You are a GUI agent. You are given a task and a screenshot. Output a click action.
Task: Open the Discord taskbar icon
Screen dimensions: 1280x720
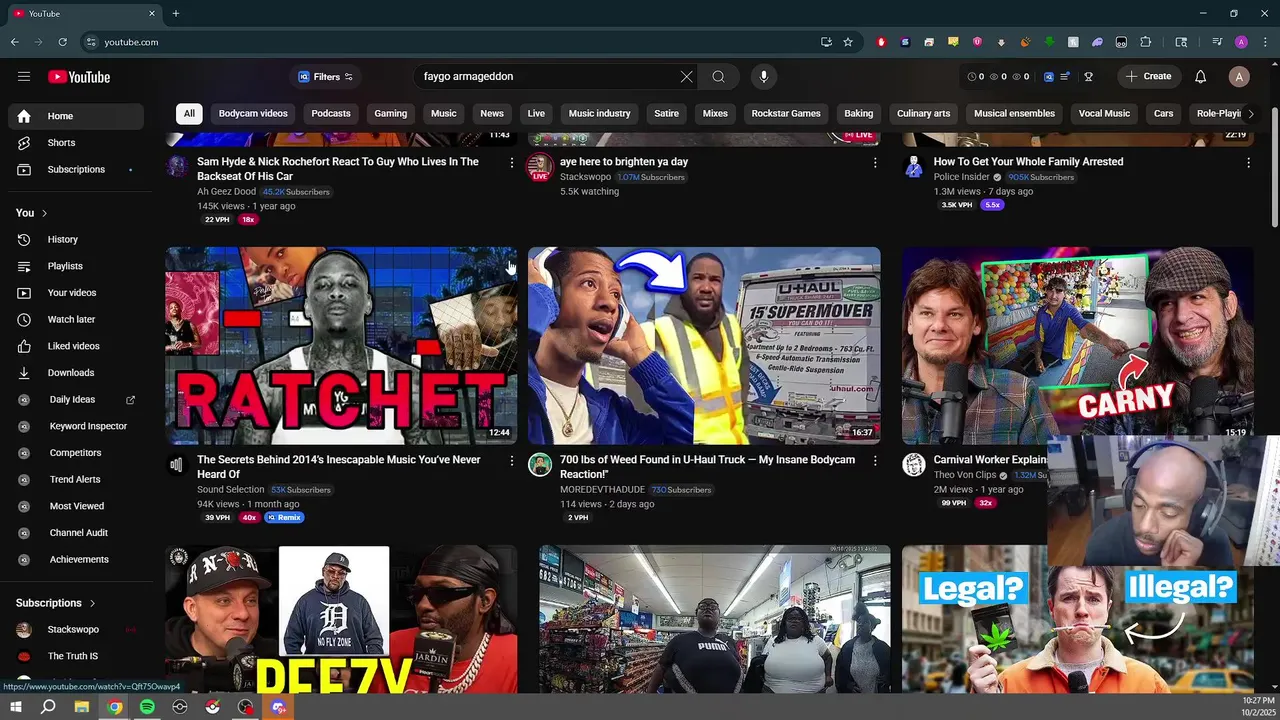point(279,707)
